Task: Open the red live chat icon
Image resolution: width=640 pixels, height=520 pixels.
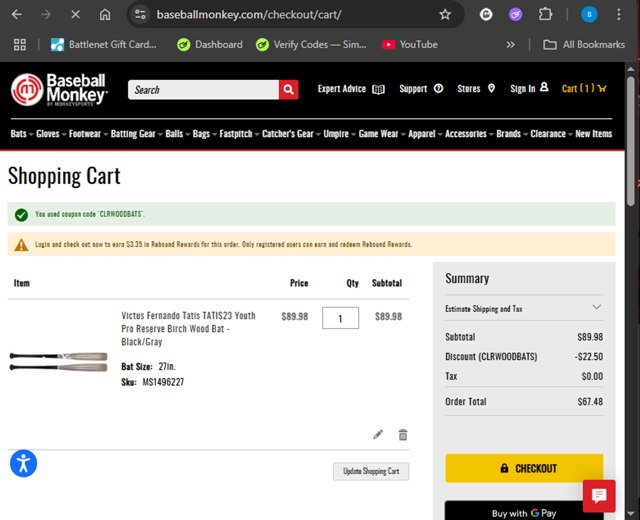Action: pos(599,496)
